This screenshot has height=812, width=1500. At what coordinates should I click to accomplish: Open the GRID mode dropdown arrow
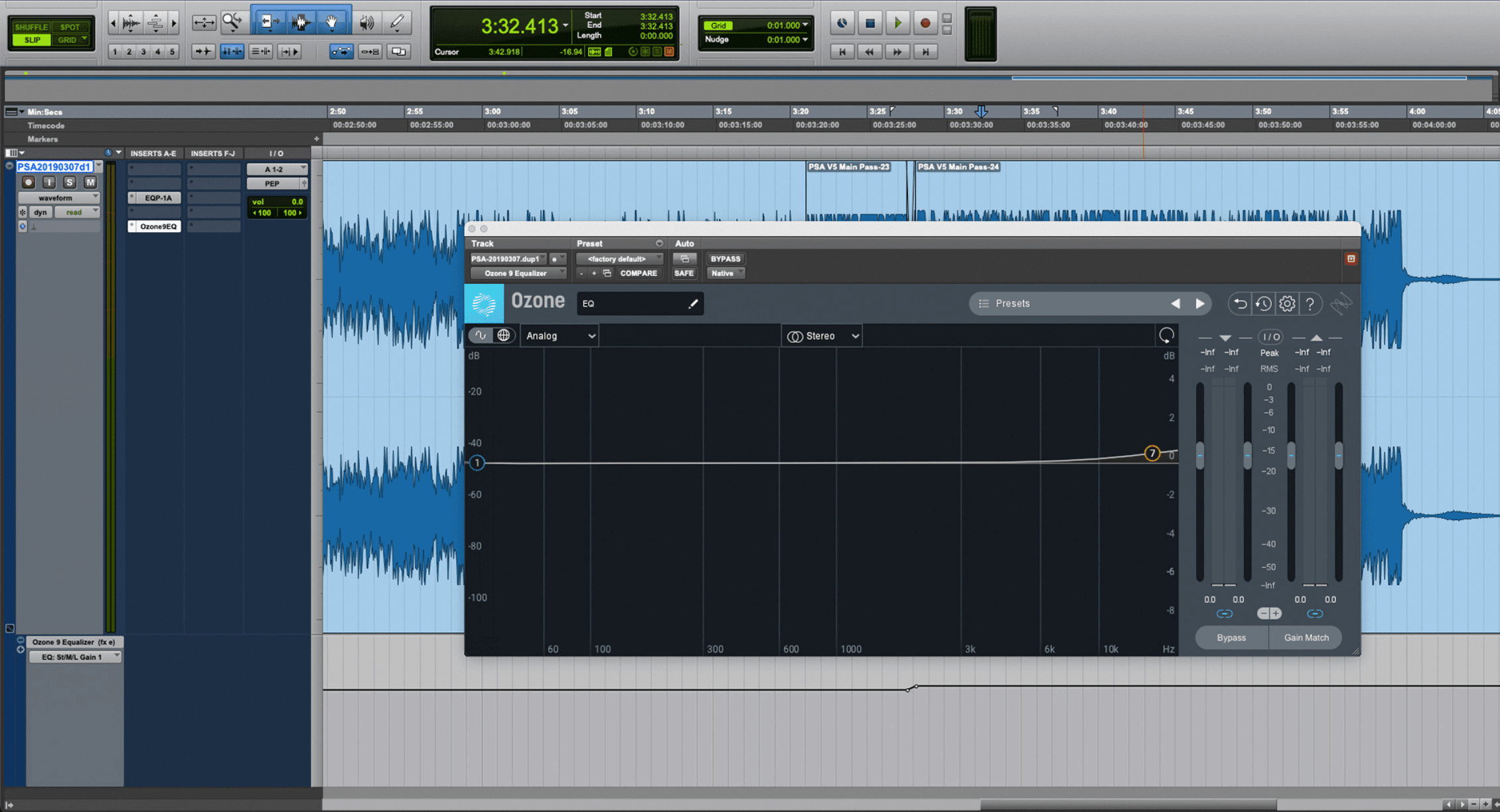(x=84, y=40)
